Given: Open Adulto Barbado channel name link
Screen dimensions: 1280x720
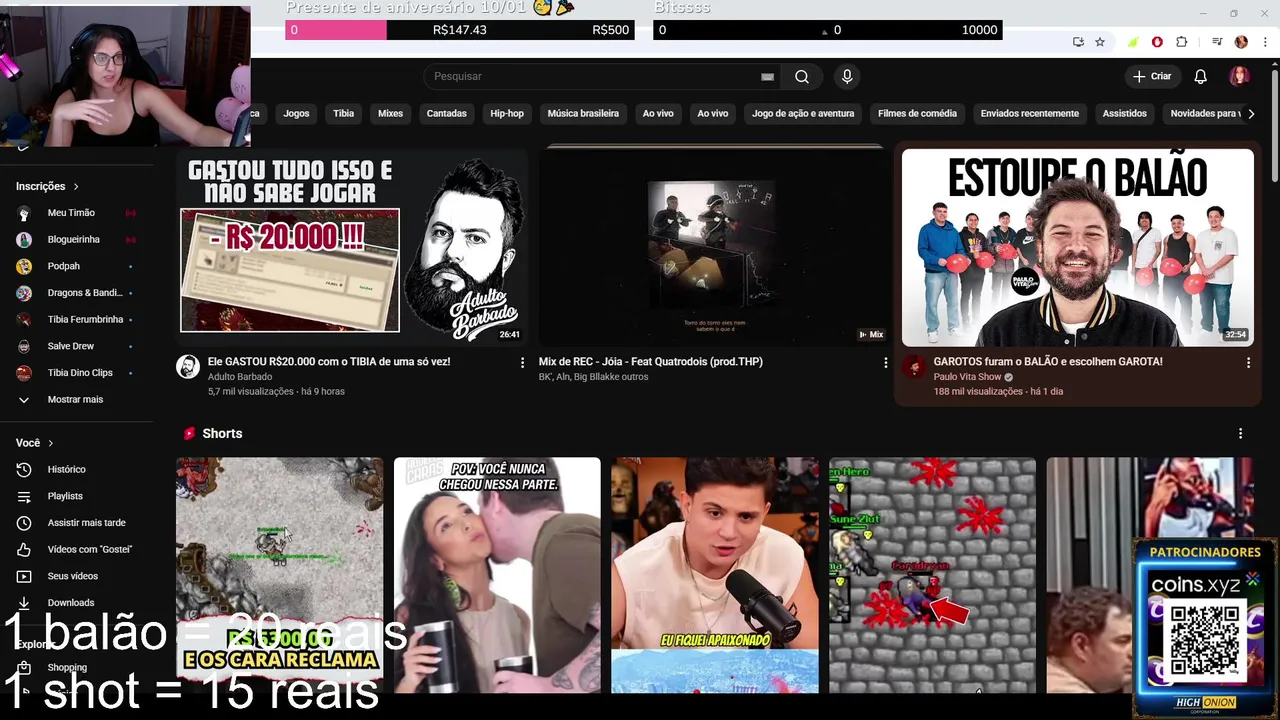Looking at the screenshot, I should [240, 377].
